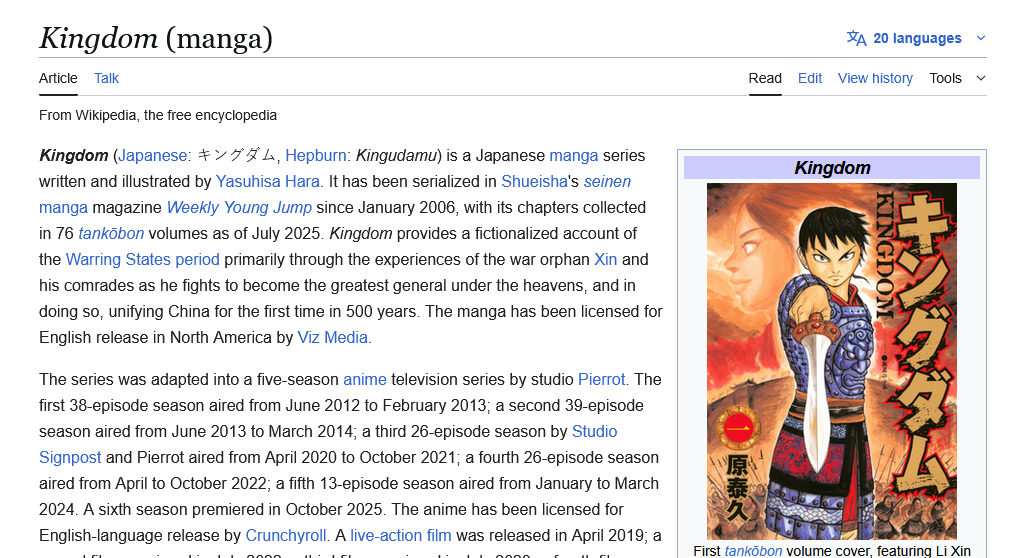Open the View history tab
This screenshot has height=558, width=1025.
click(875, 78)
